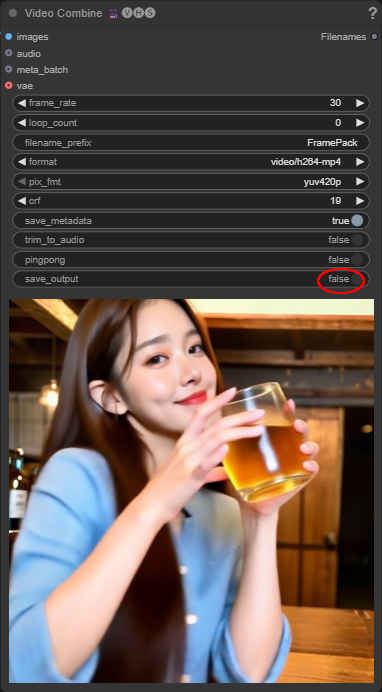Increase crf value with right arrow
This screenshot has height=692, width=382.
click(x=360, y=201)
